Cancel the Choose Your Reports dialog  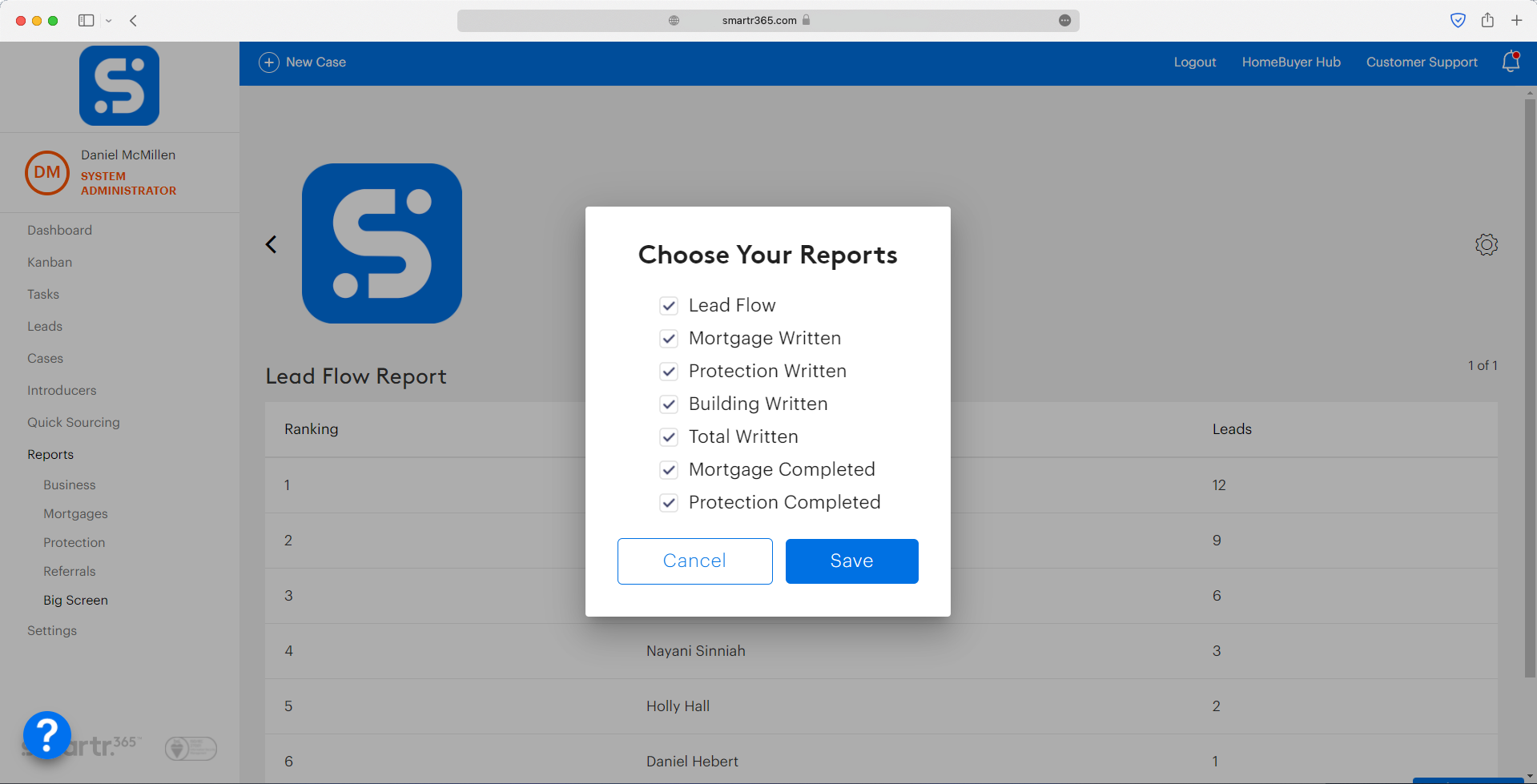click(695, 561)
